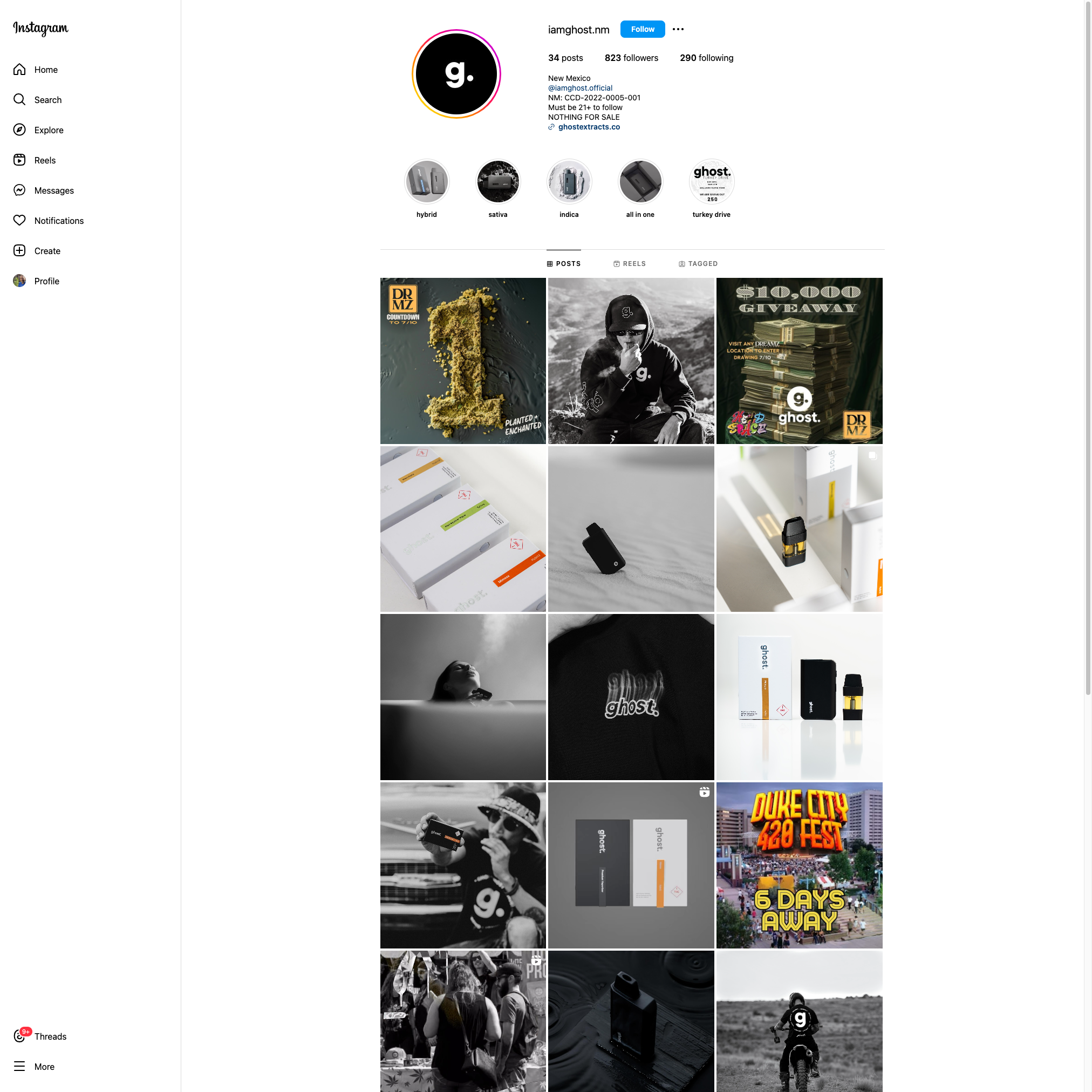This screenshot has width=1092, height=1092.
Task: View the 823 followers list
Action: 631,58
